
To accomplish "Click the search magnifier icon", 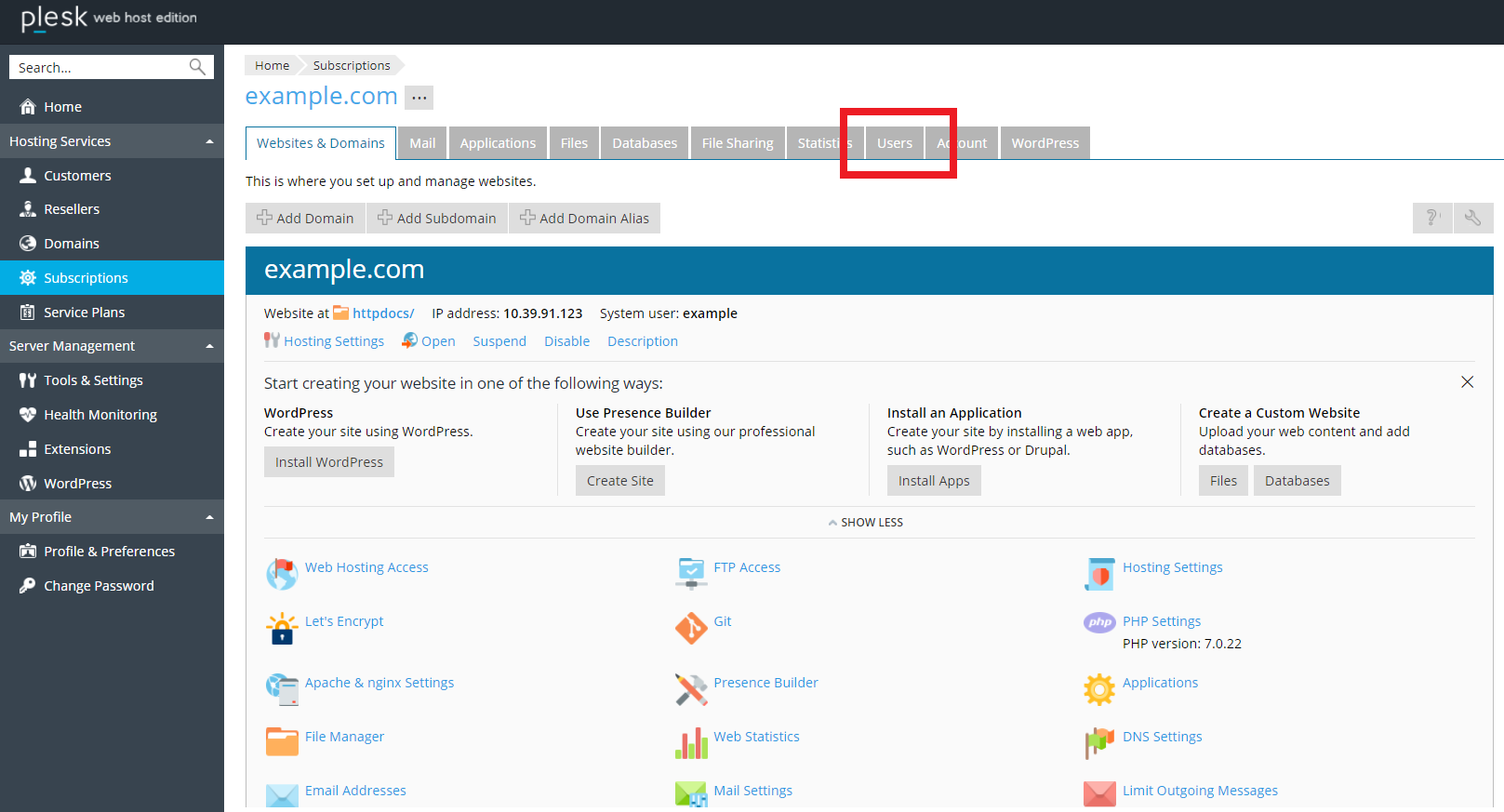I will (x=197, y=67).
